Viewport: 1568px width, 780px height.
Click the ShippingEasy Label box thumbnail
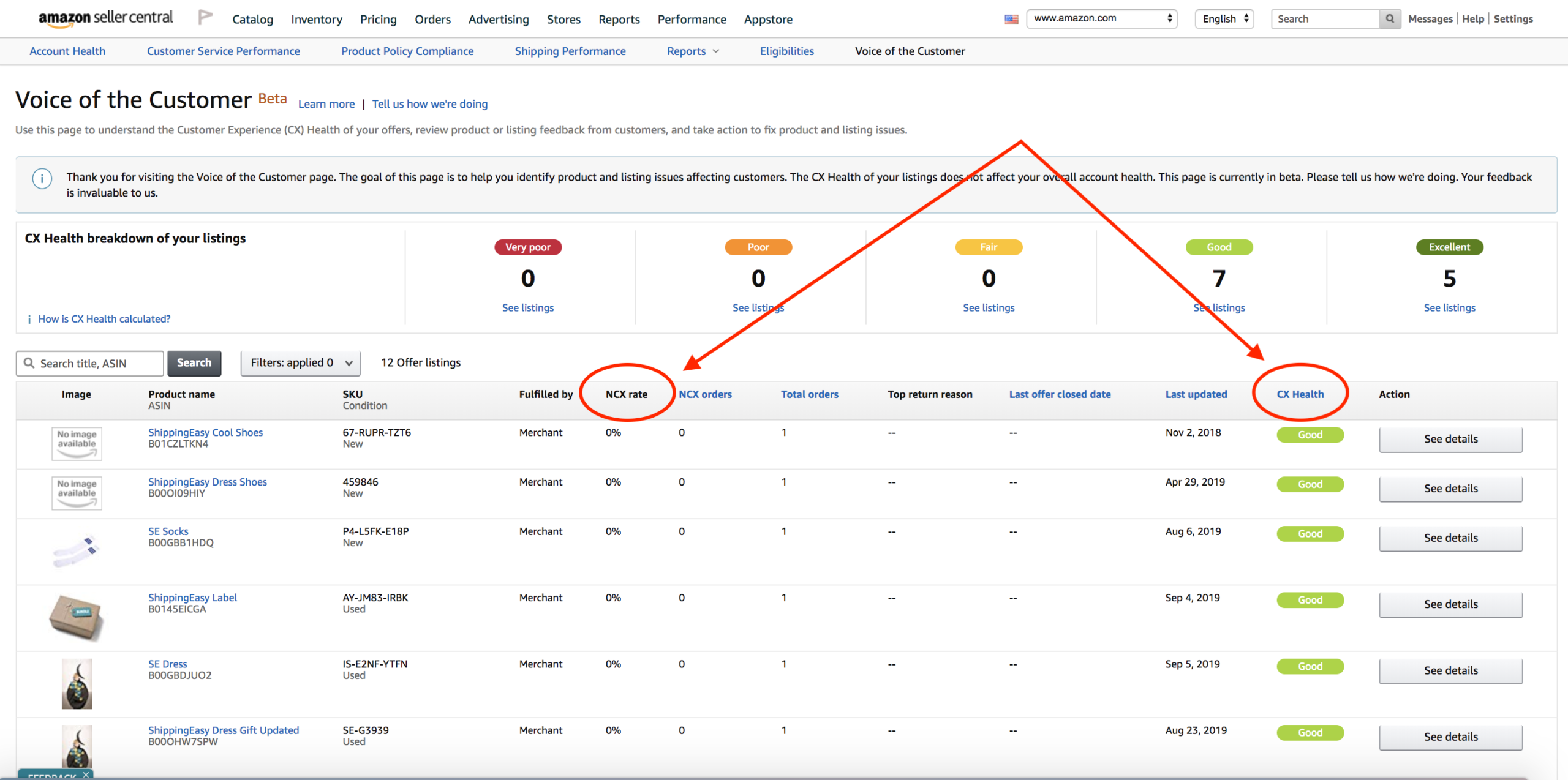(76, 617)
